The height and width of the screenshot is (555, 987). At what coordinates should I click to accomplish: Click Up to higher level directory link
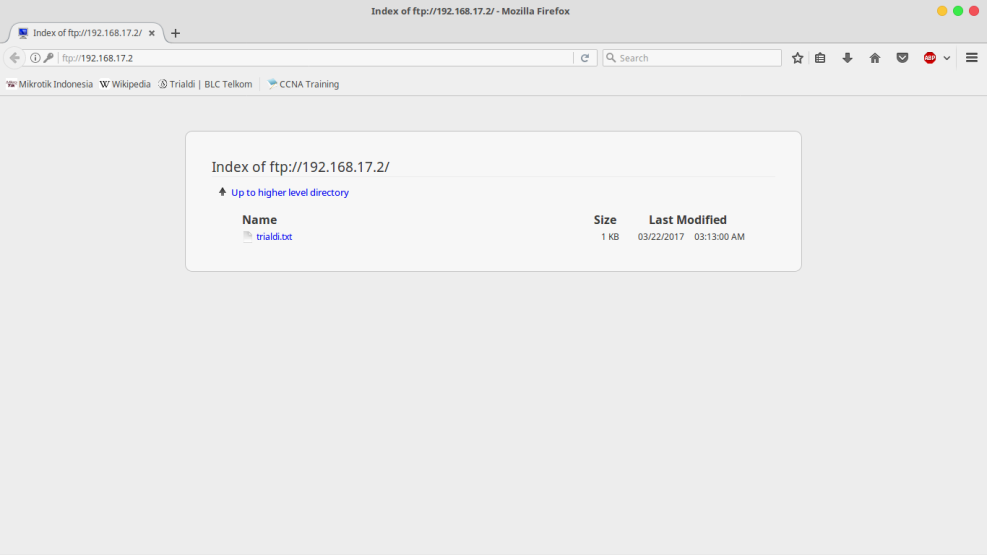point(289,192)
